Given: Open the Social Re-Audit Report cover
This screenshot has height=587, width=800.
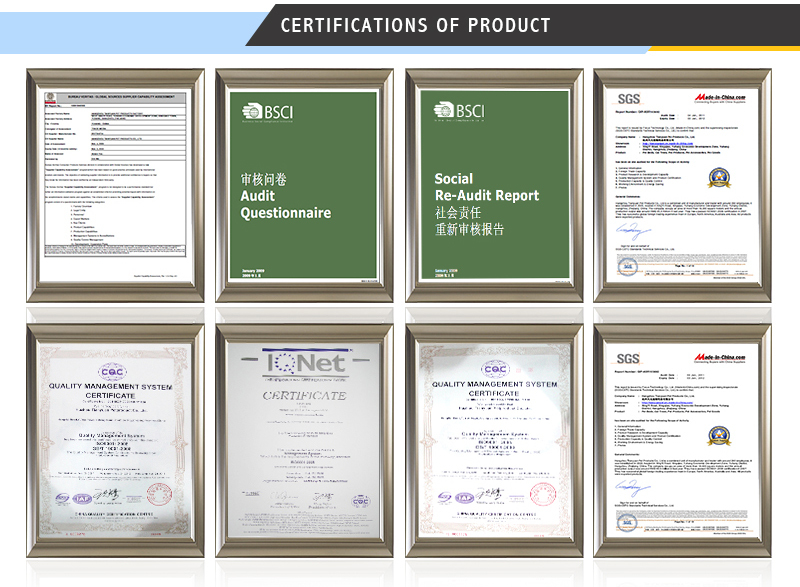Looking at the screenshot, I should [x=494, y=186].
